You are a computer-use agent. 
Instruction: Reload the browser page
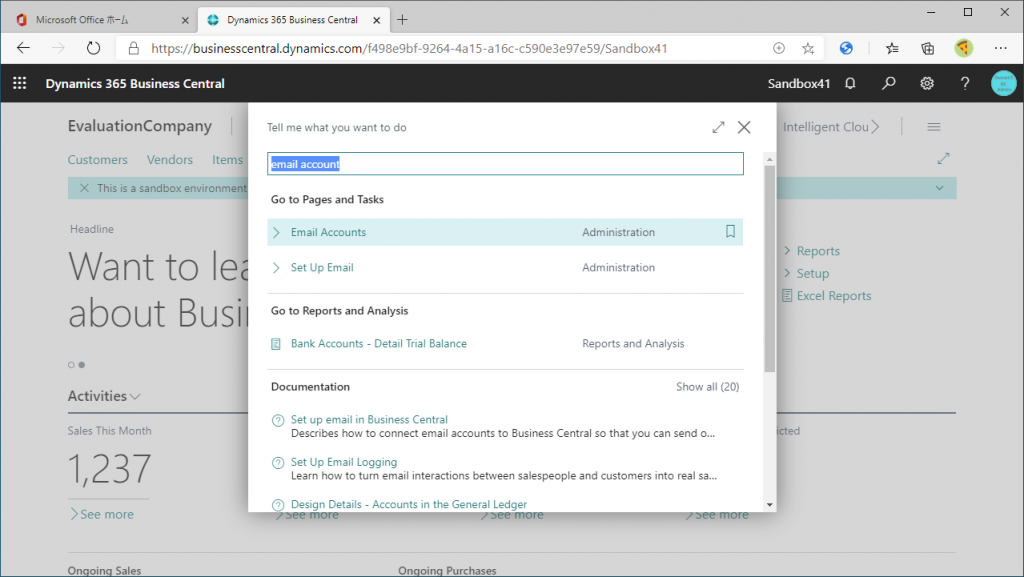[x=93, y=48]
